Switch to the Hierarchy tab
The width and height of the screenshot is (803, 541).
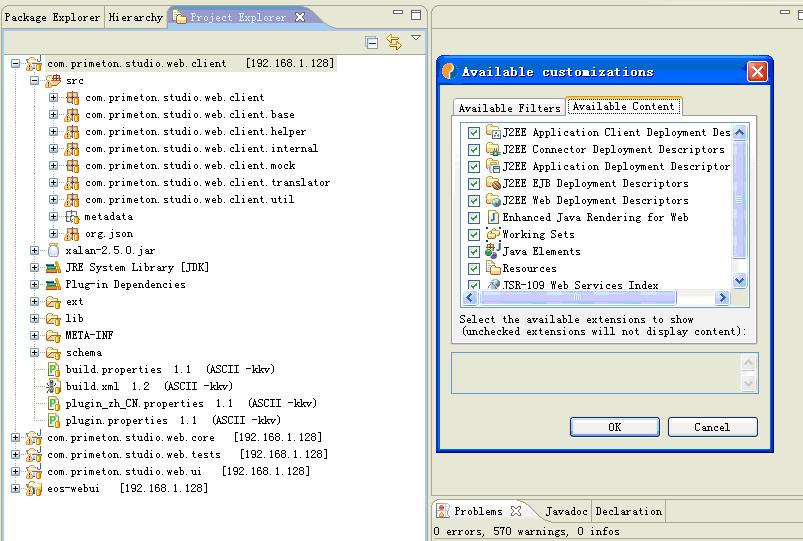pyautogui.click(x=136, y=17)
